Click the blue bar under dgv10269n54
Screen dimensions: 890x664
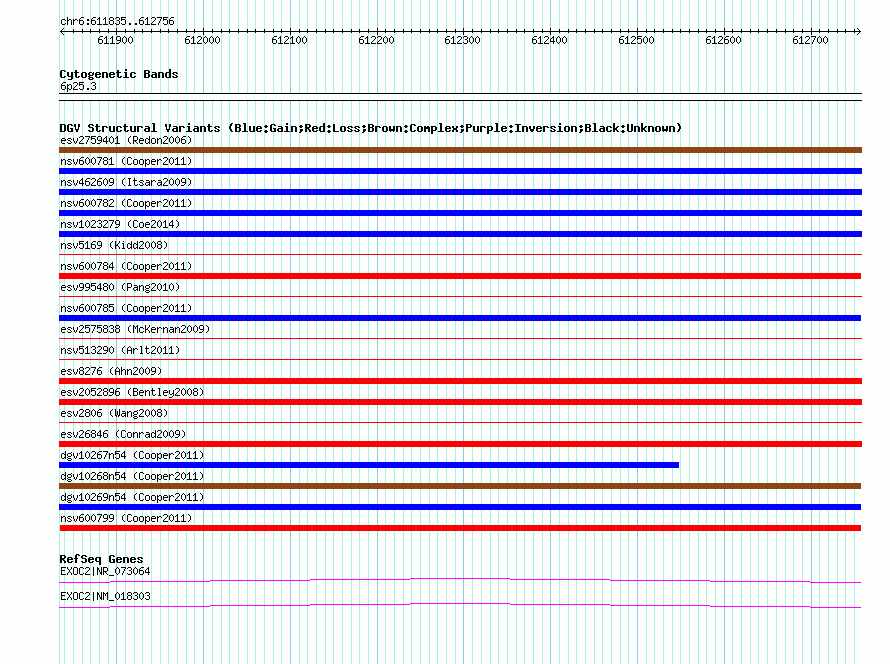(460, 507)
